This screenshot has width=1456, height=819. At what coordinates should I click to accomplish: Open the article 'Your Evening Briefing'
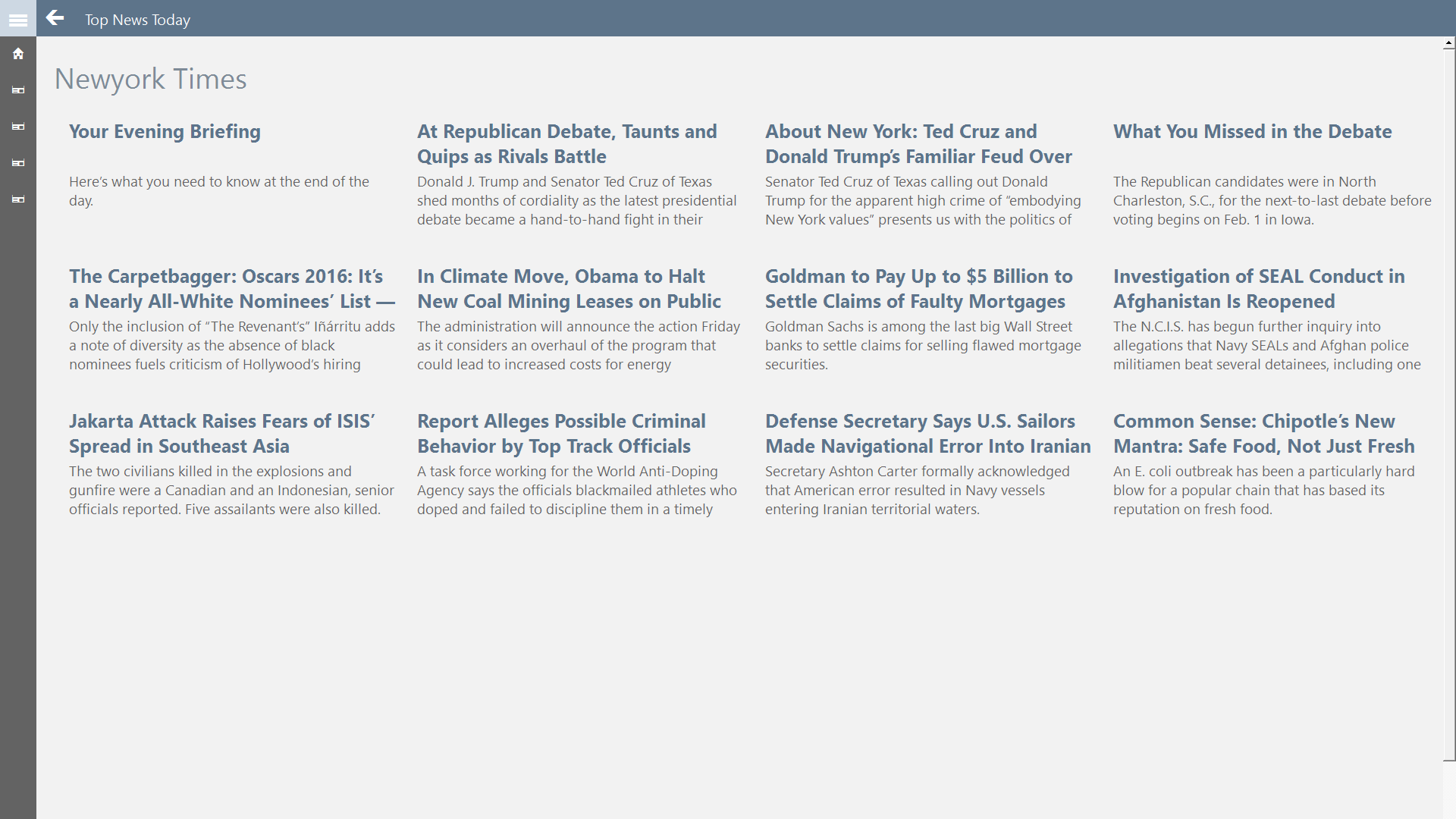[x=165, y=131]
